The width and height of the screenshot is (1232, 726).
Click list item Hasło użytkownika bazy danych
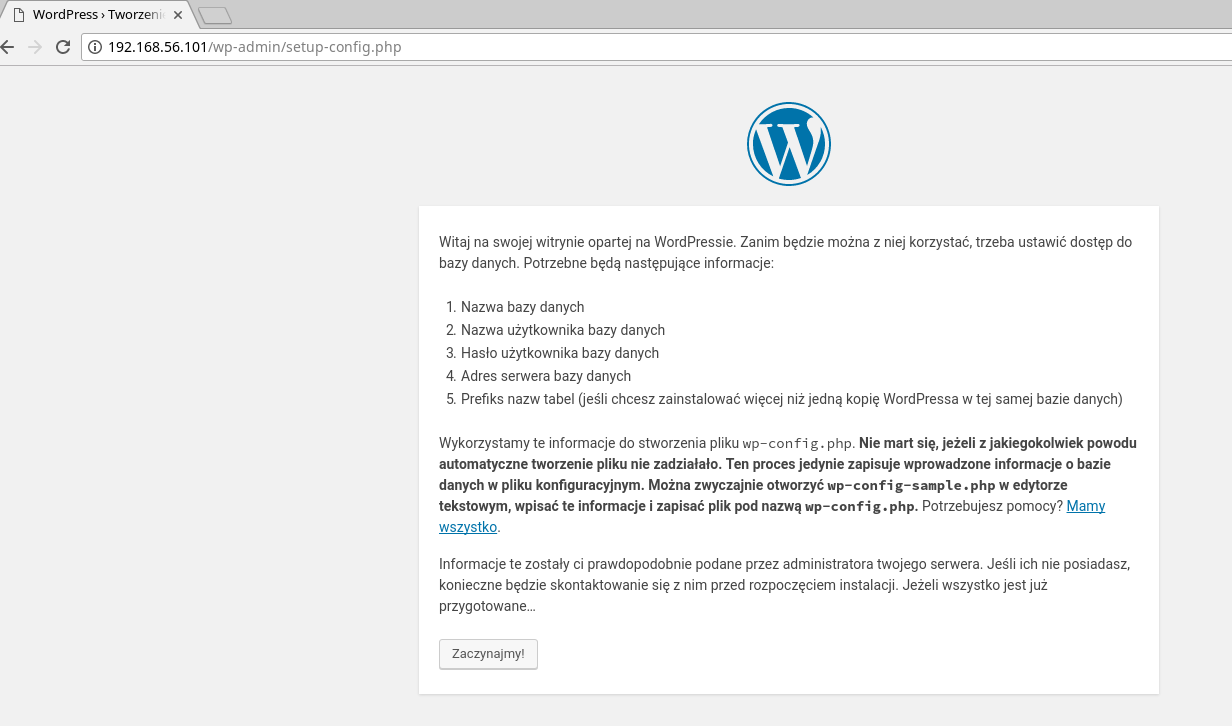pos(559,353)
